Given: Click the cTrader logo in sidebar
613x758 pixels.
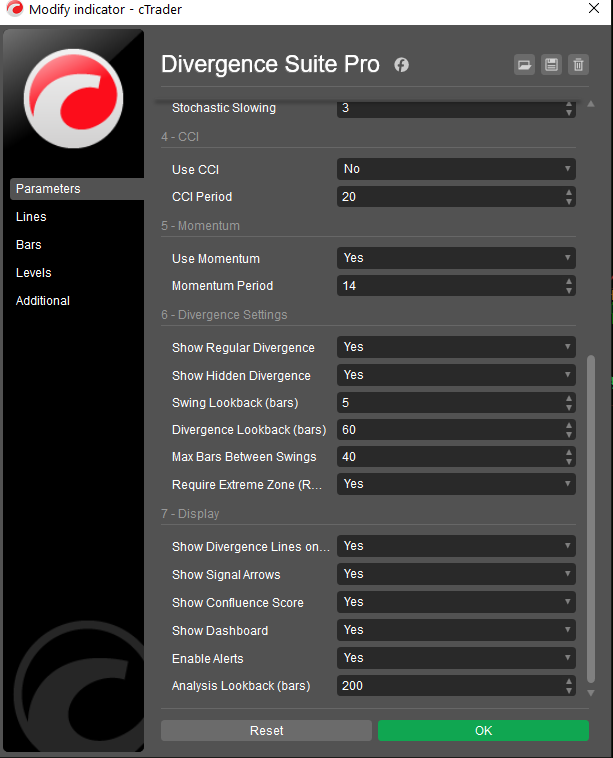Looking at the screenshot, I should click(71, 99).
